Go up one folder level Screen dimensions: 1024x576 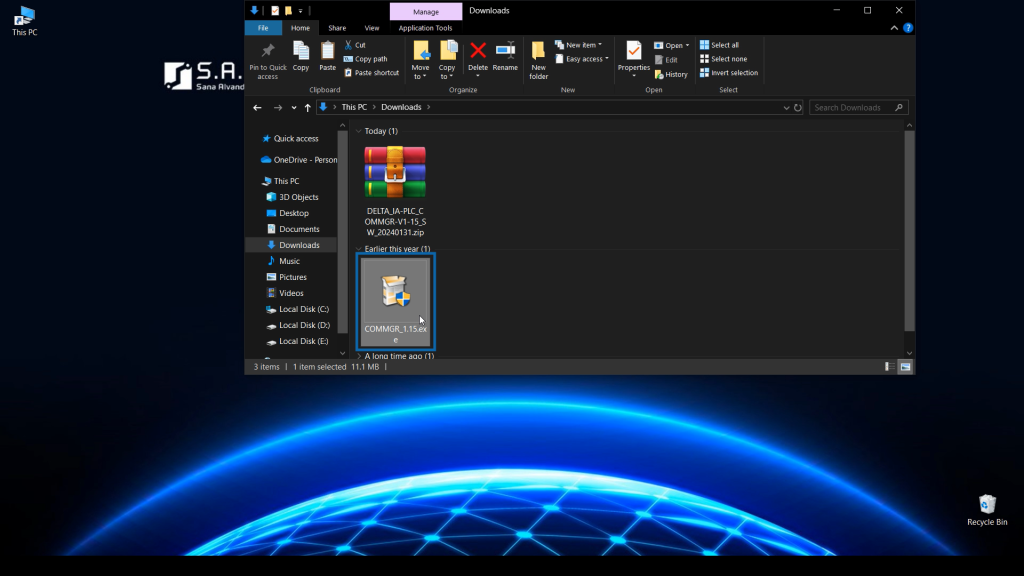[x=308, y=108]
